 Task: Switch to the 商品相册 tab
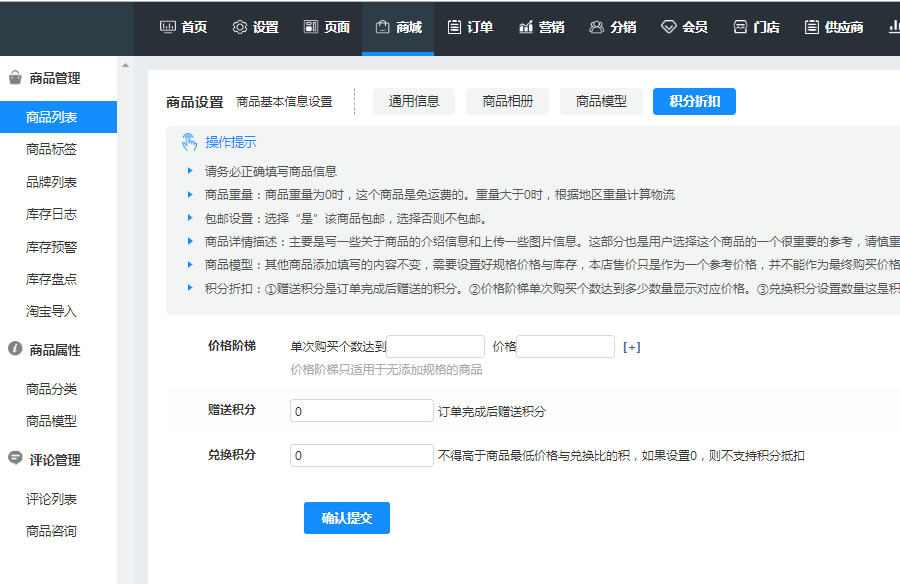507,101
